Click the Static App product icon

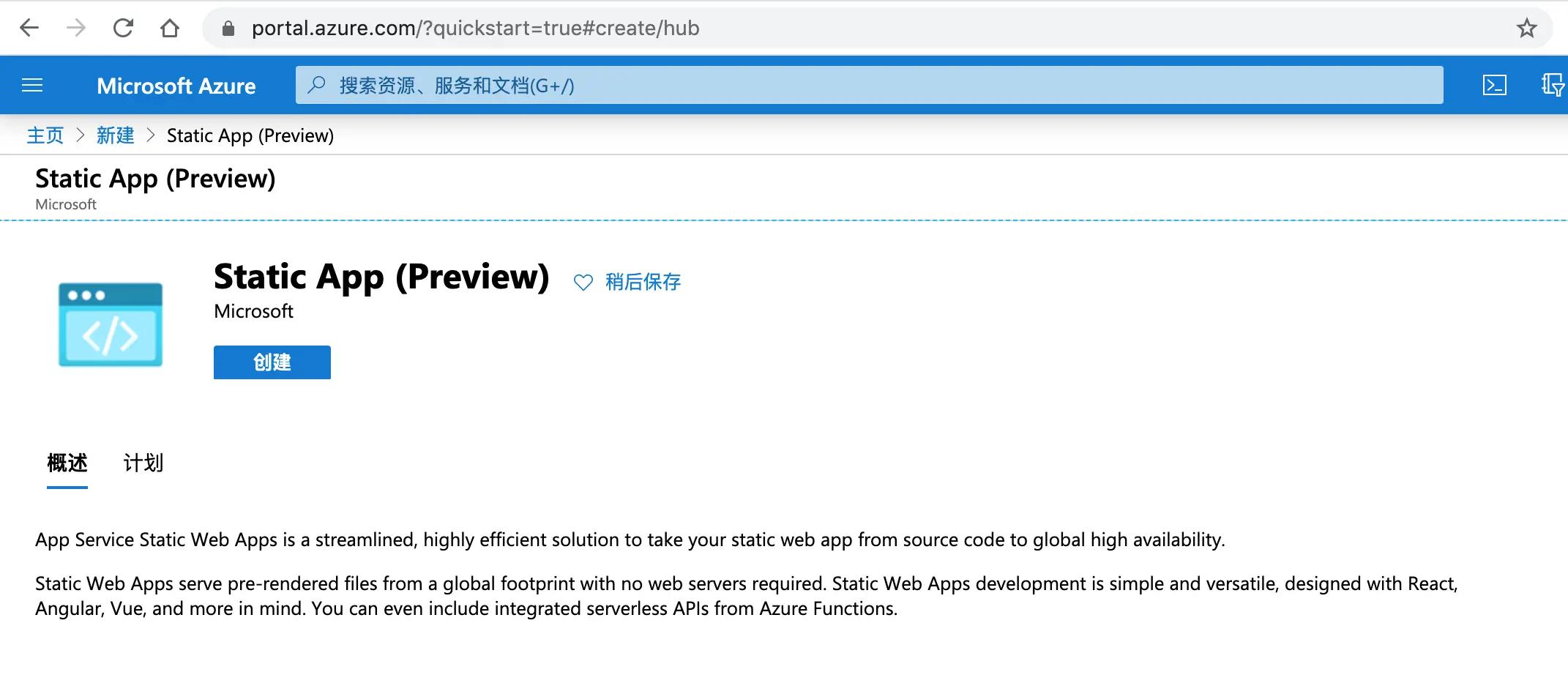pyautogui.click(x=111, y=324)
